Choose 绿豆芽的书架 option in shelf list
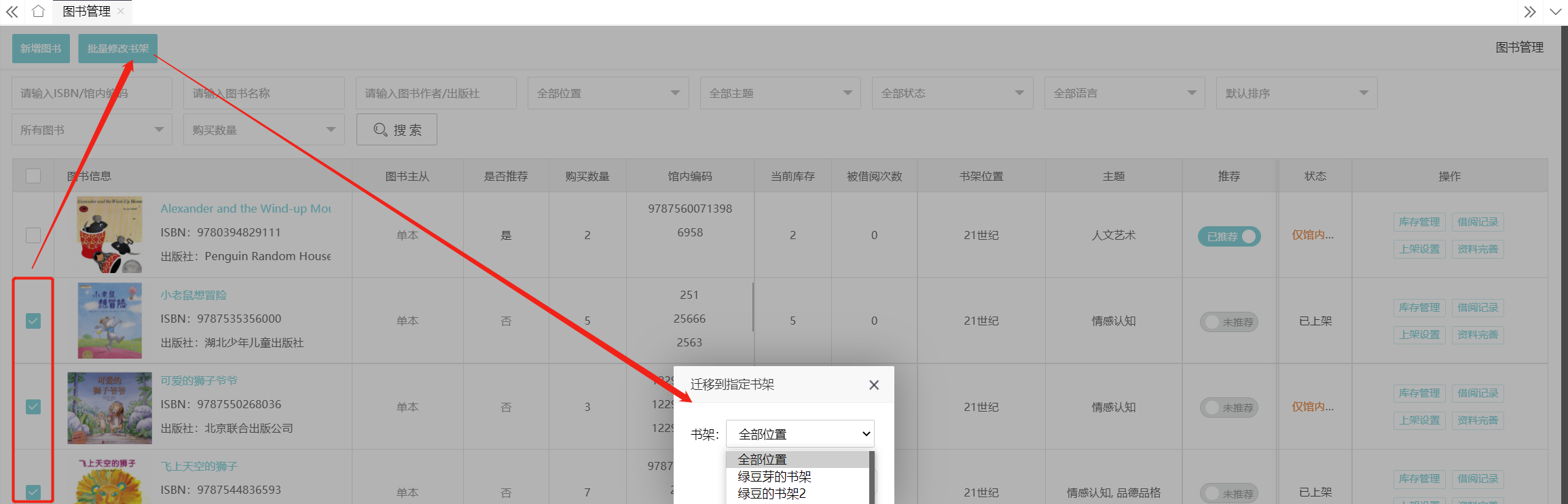Viewport: 1568px width, 504px height. (x=797, y=477)
